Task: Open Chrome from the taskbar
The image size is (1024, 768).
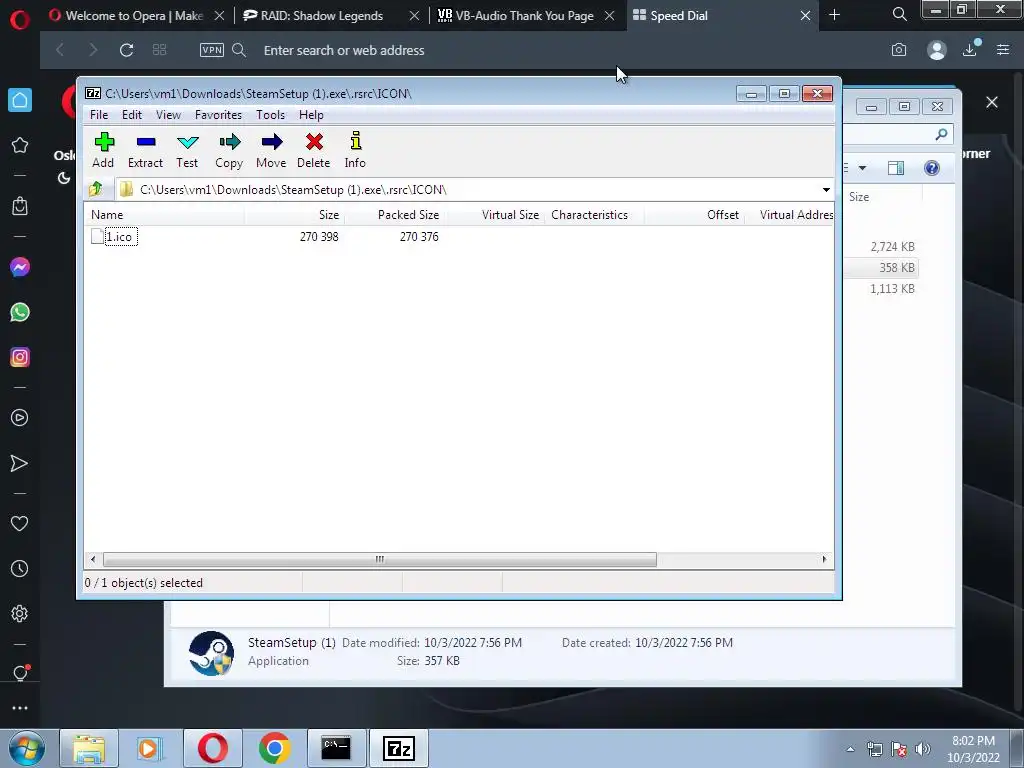Action: pos(275,748)
